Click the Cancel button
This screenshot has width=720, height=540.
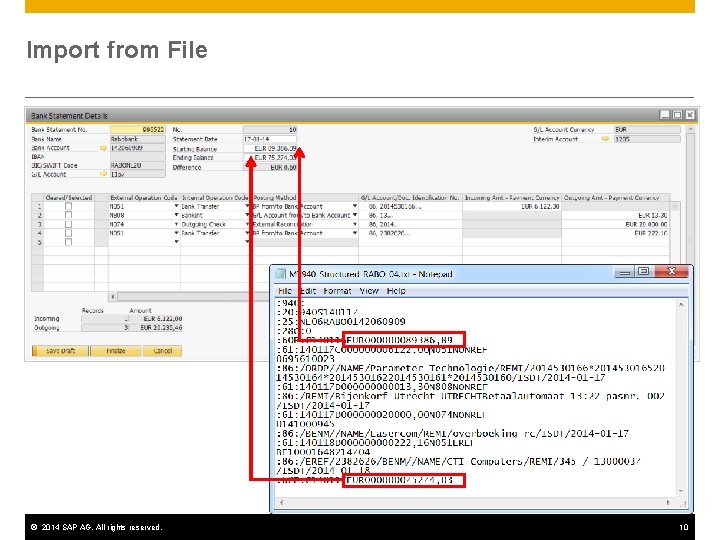point(163,351)
